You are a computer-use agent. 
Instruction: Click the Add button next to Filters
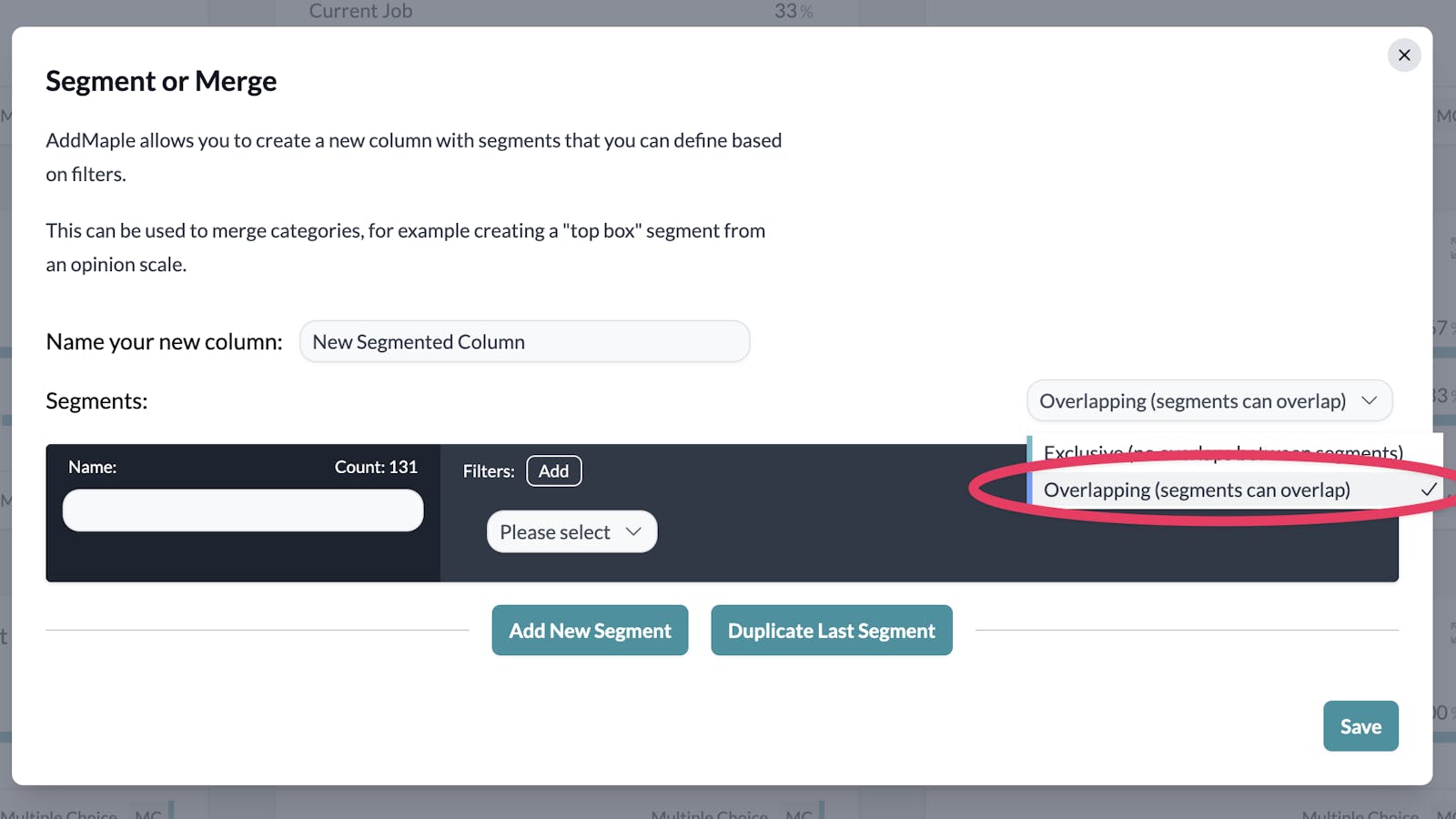(553, 470)
